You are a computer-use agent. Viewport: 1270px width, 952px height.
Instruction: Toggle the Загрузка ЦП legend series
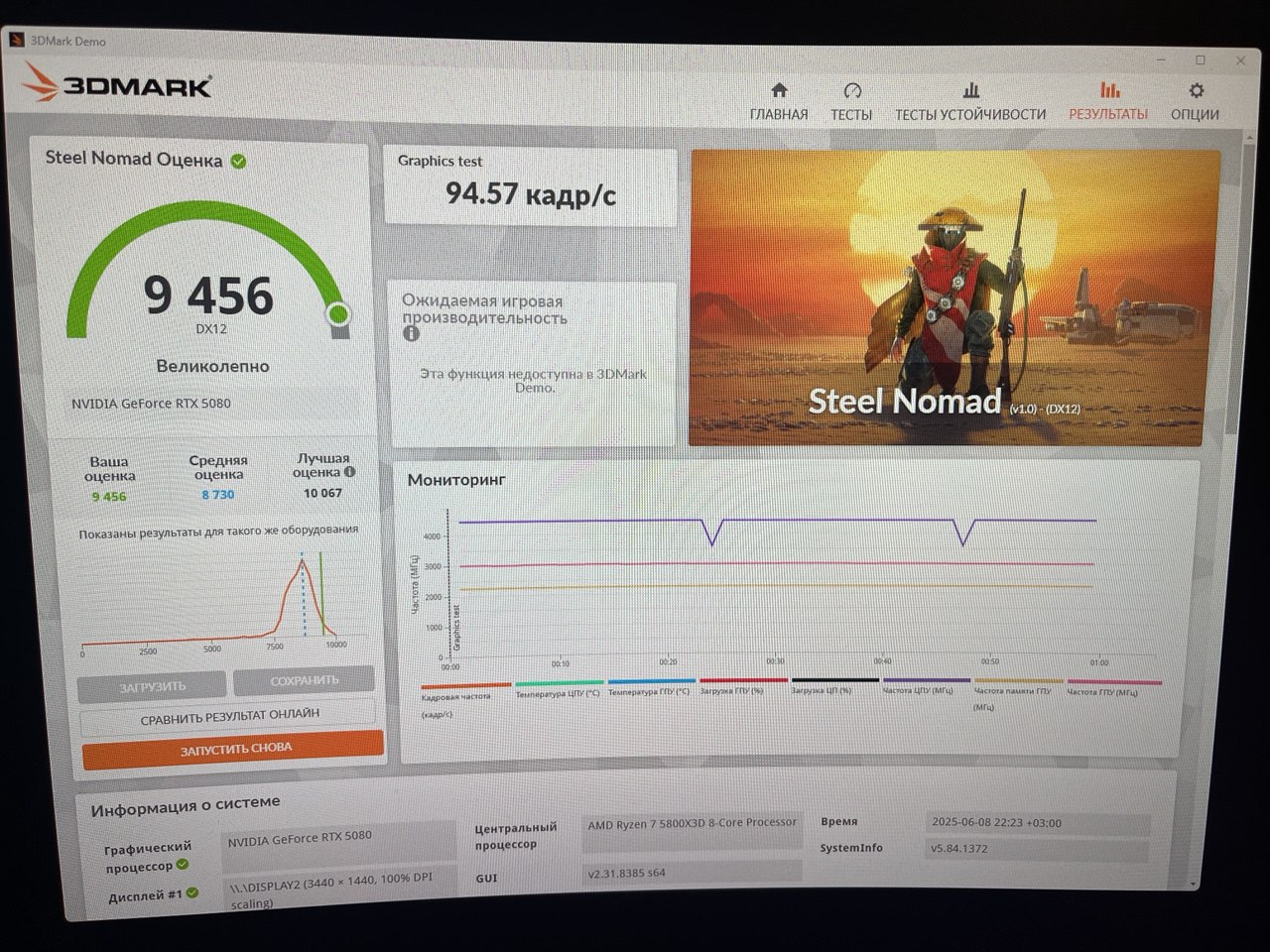(833, 686)
